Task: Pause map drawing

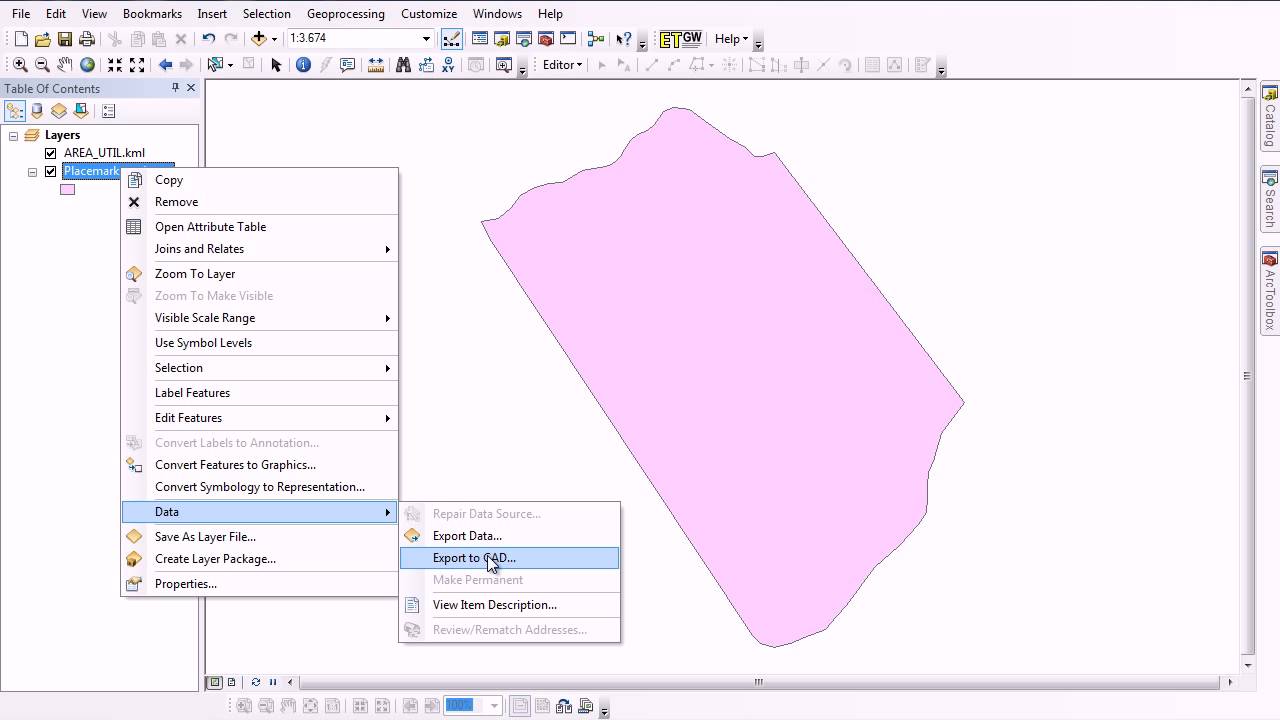Action: point(272,682)
